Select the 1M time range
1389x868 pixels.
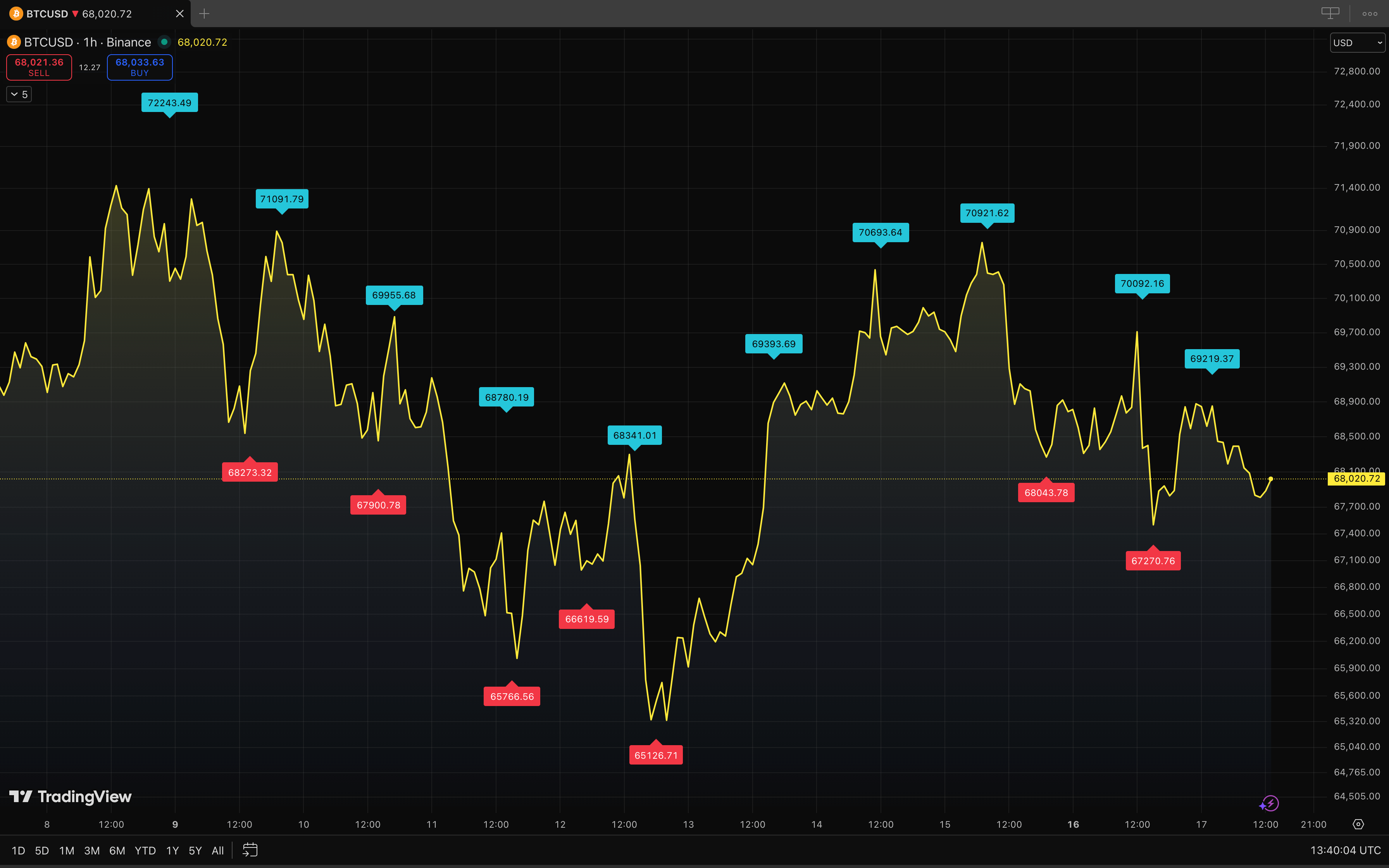[67, 850]
